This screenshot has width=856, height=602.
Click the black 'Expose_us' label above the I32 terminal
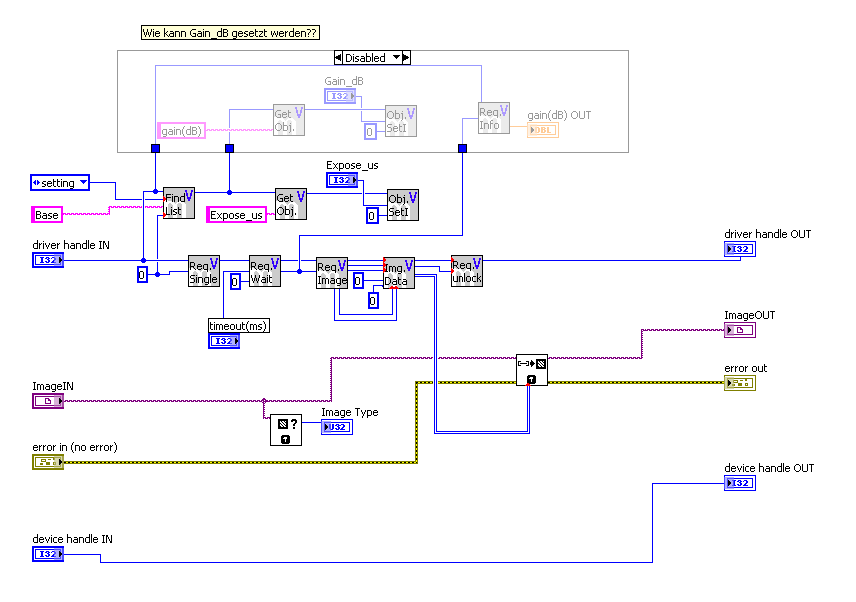[x=352, y=165]
